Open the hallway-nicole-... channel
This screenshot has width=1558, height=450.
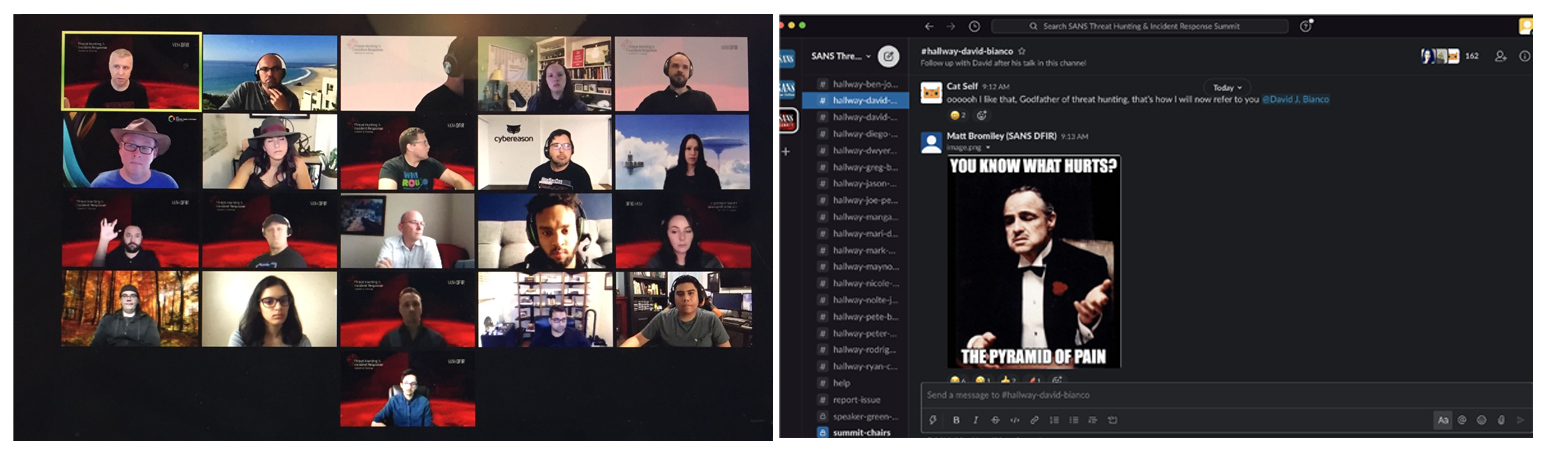[x=858, y=283]
